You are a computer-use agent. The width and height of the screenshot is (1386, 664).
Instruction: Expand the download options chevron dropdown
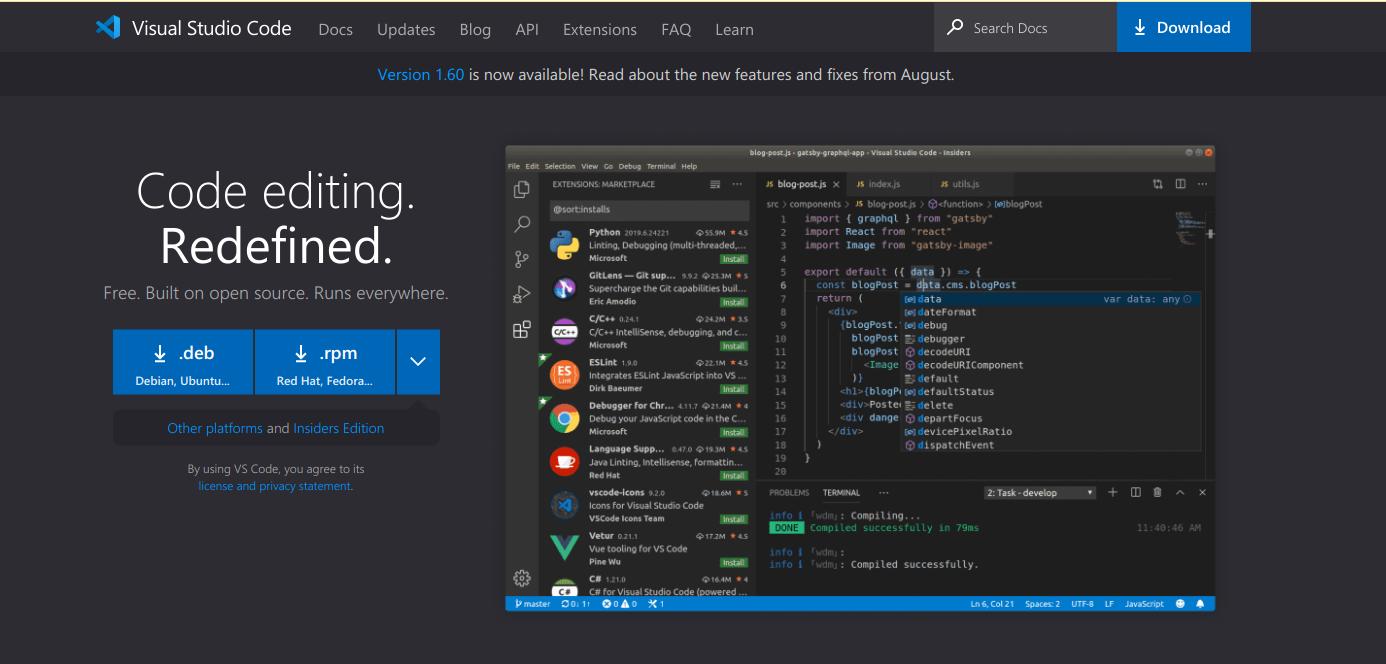[x=418, y=362]
